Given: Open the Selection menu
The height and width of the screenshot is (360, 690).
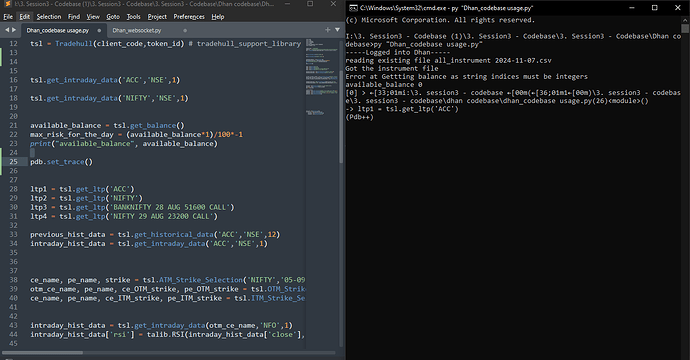Looking at the screenshot, I should coord(49,17).
